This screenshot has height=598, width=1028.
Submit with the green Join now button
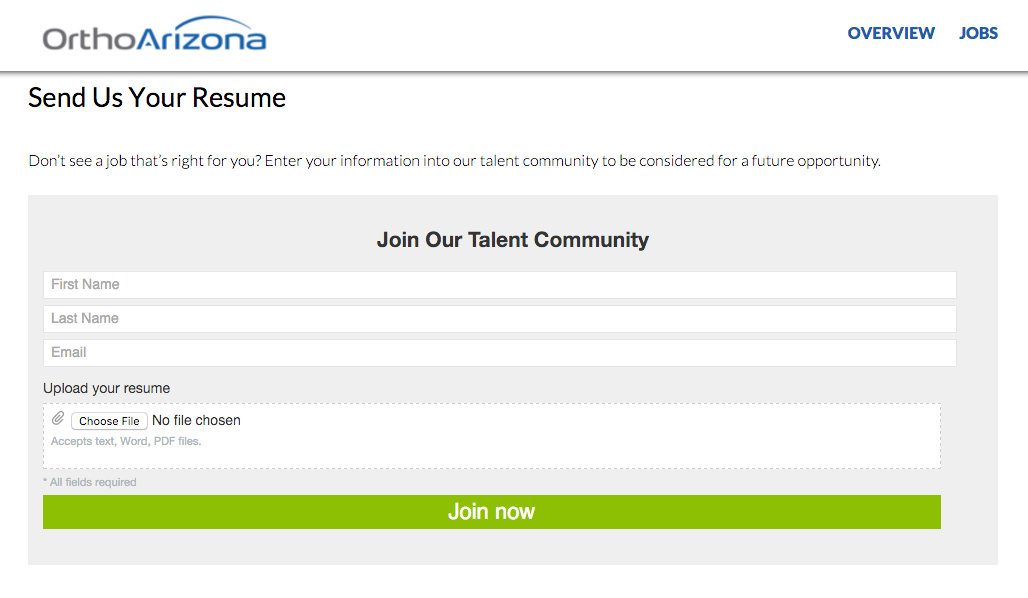point(492,512)
